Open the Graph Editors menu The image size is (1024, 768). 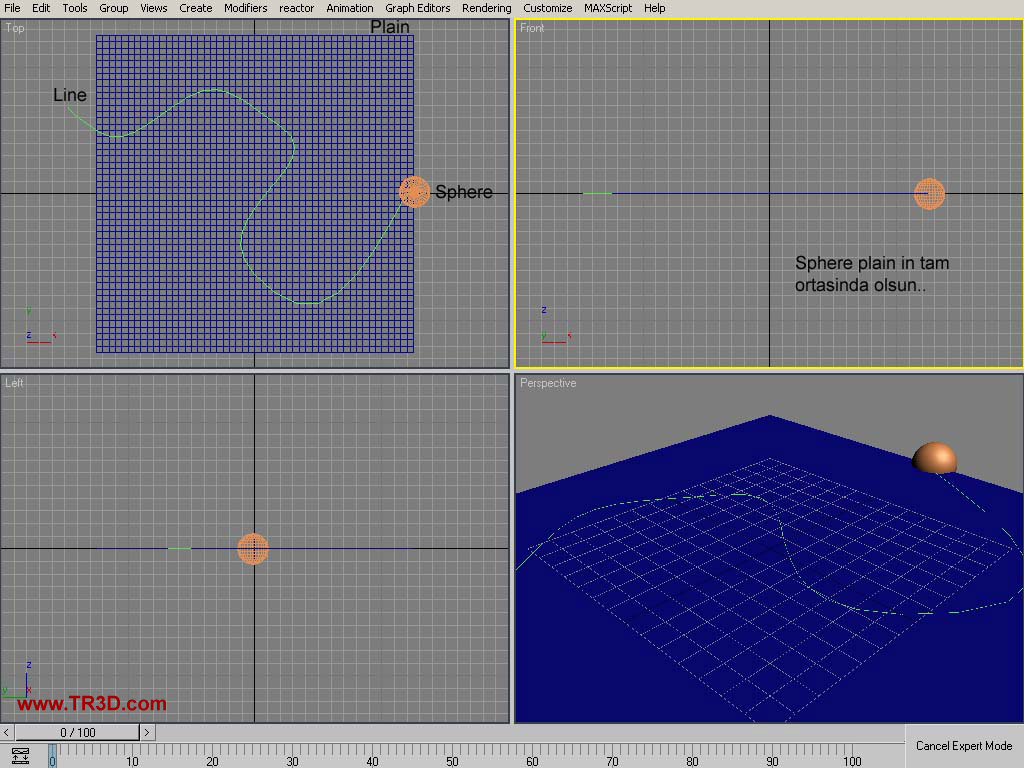coord(417,8)
